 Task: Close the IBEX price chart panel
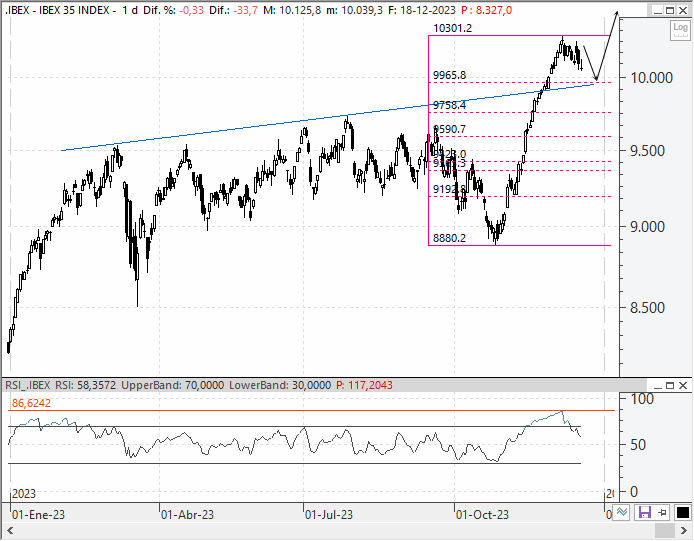[x=683, y=11]
